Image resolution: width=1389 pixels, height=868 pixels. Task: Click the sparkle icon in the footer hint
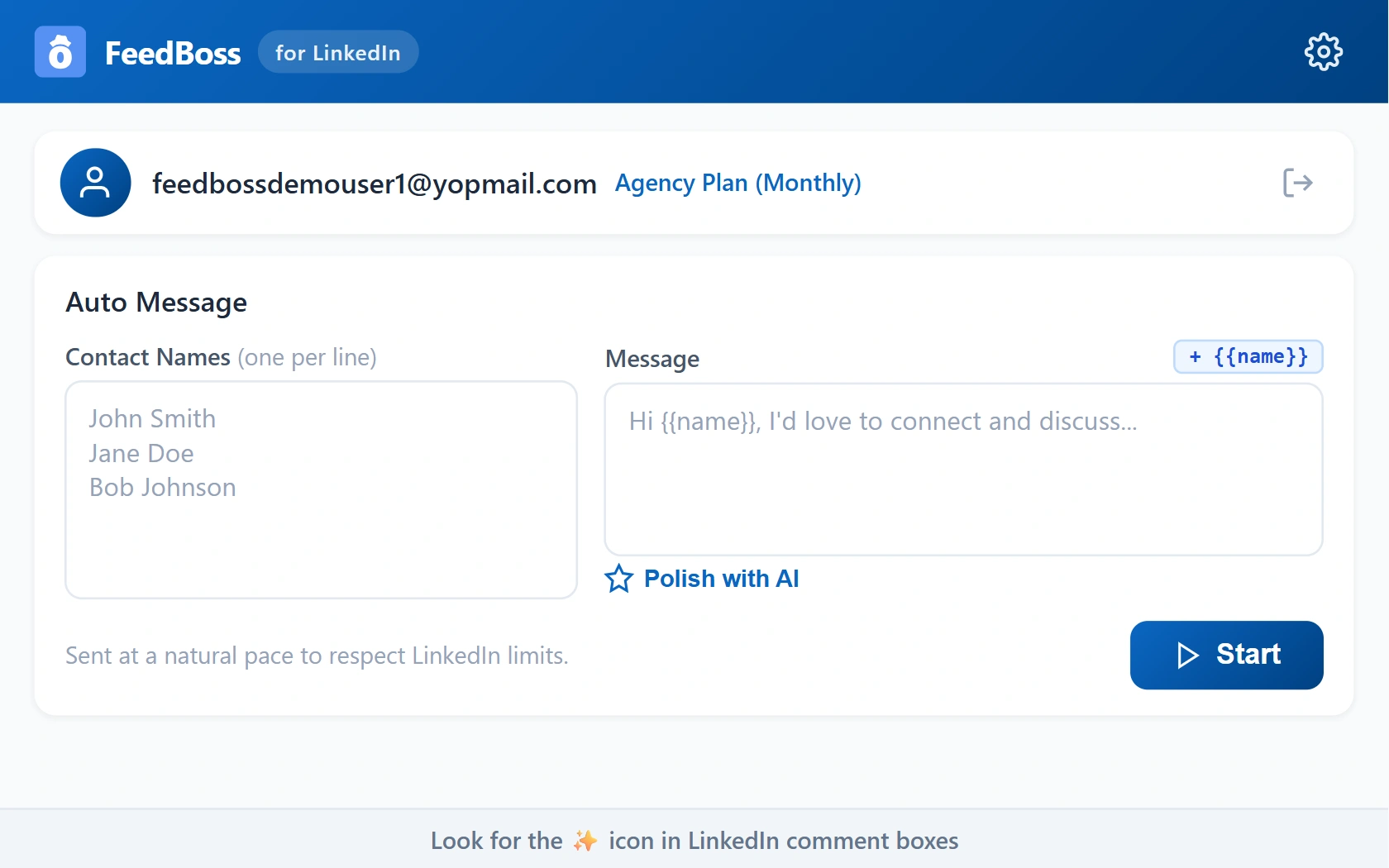pyautogui.click(x=585, y=841)
